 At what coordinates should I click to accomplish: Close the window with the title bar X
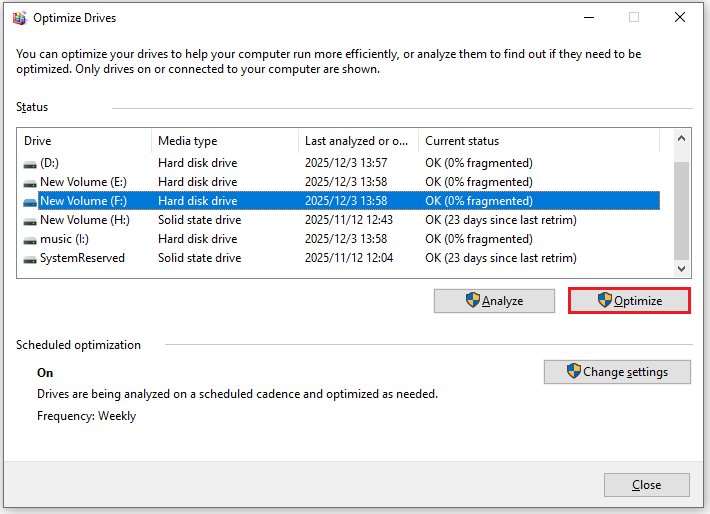coord(680,18)
